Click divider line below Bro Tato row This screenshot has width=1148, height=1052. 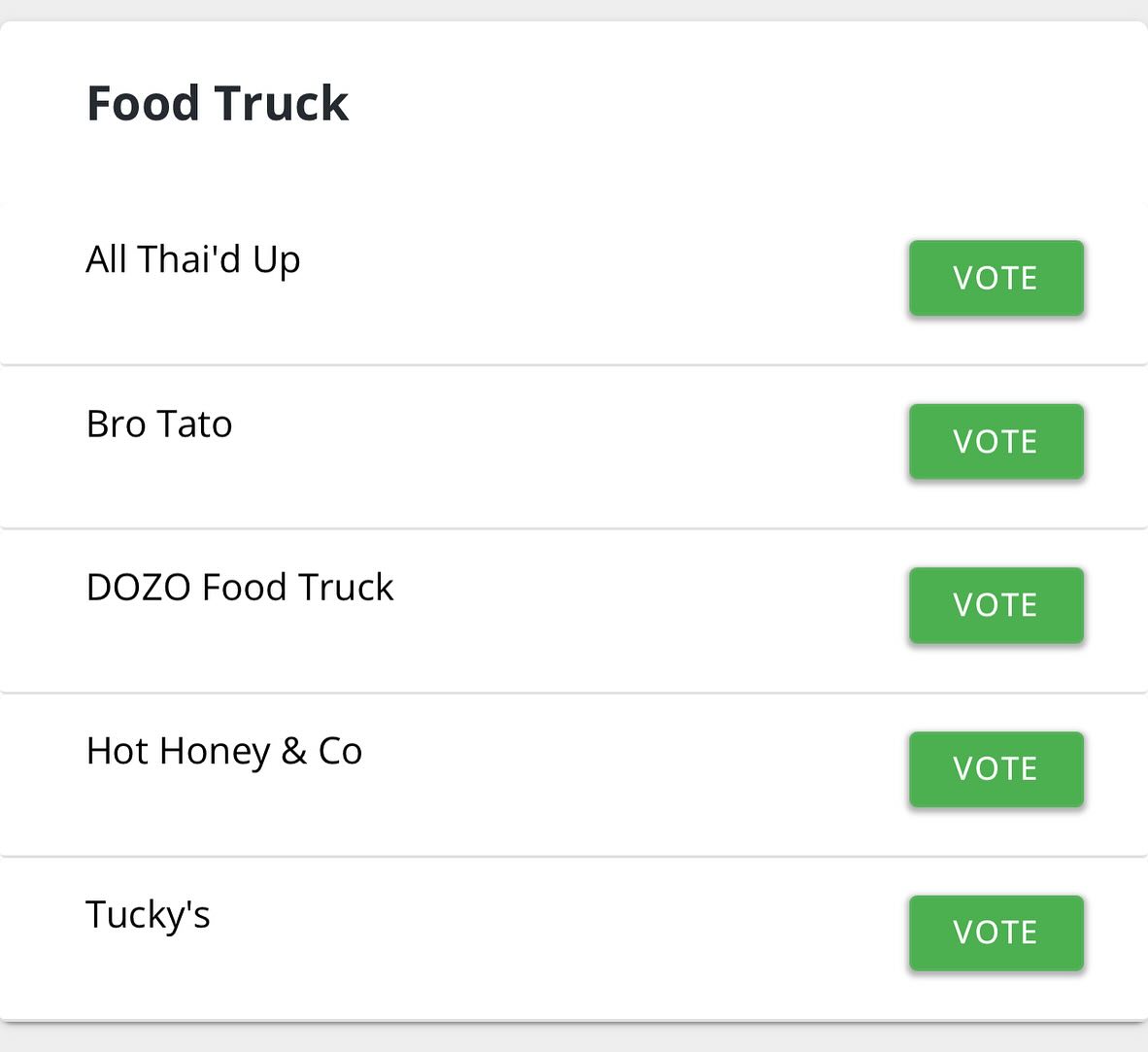[x=574, y=527]
